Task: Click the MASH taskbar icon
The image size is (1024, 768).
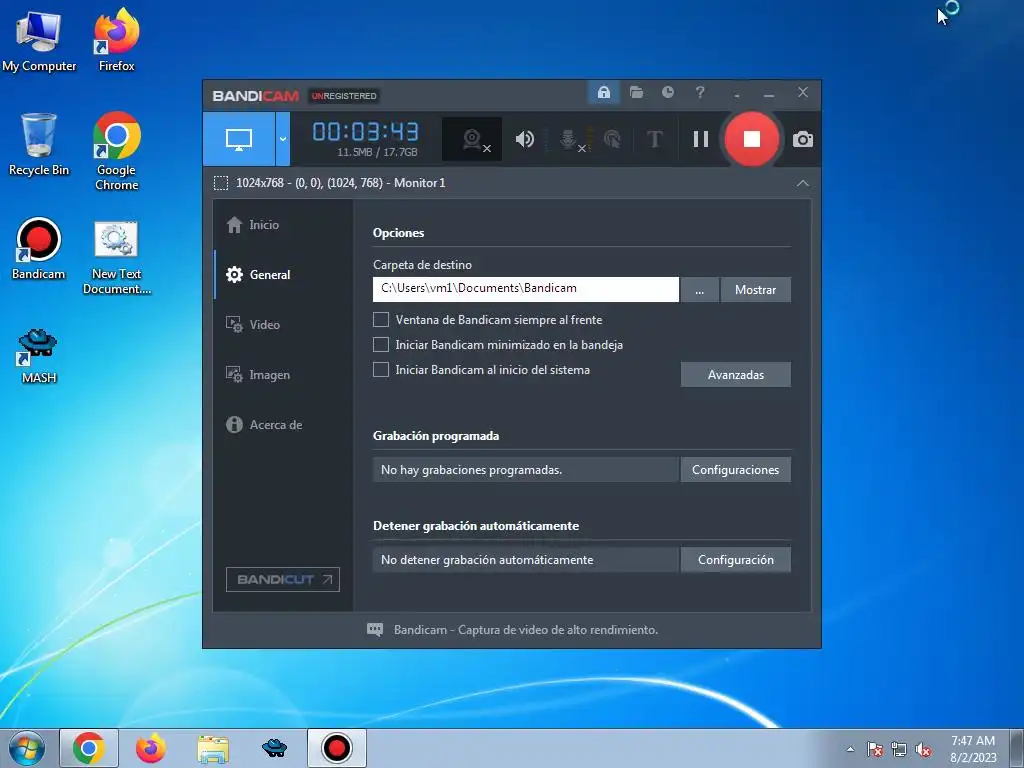Action: pos(274,748)
